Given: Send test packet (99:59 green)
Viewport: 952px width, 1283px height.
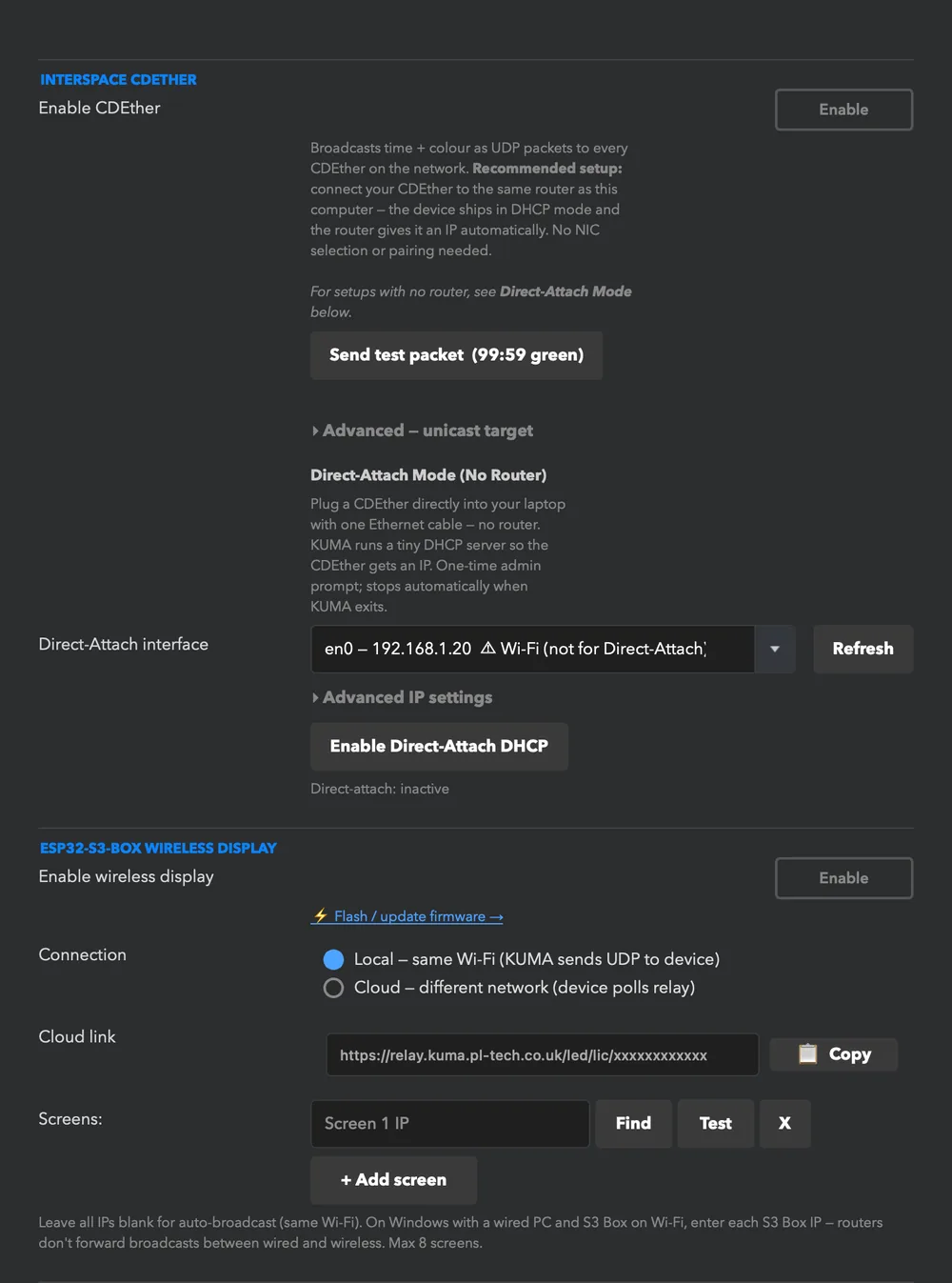Looking at the screenshot, I should point(456,355).
